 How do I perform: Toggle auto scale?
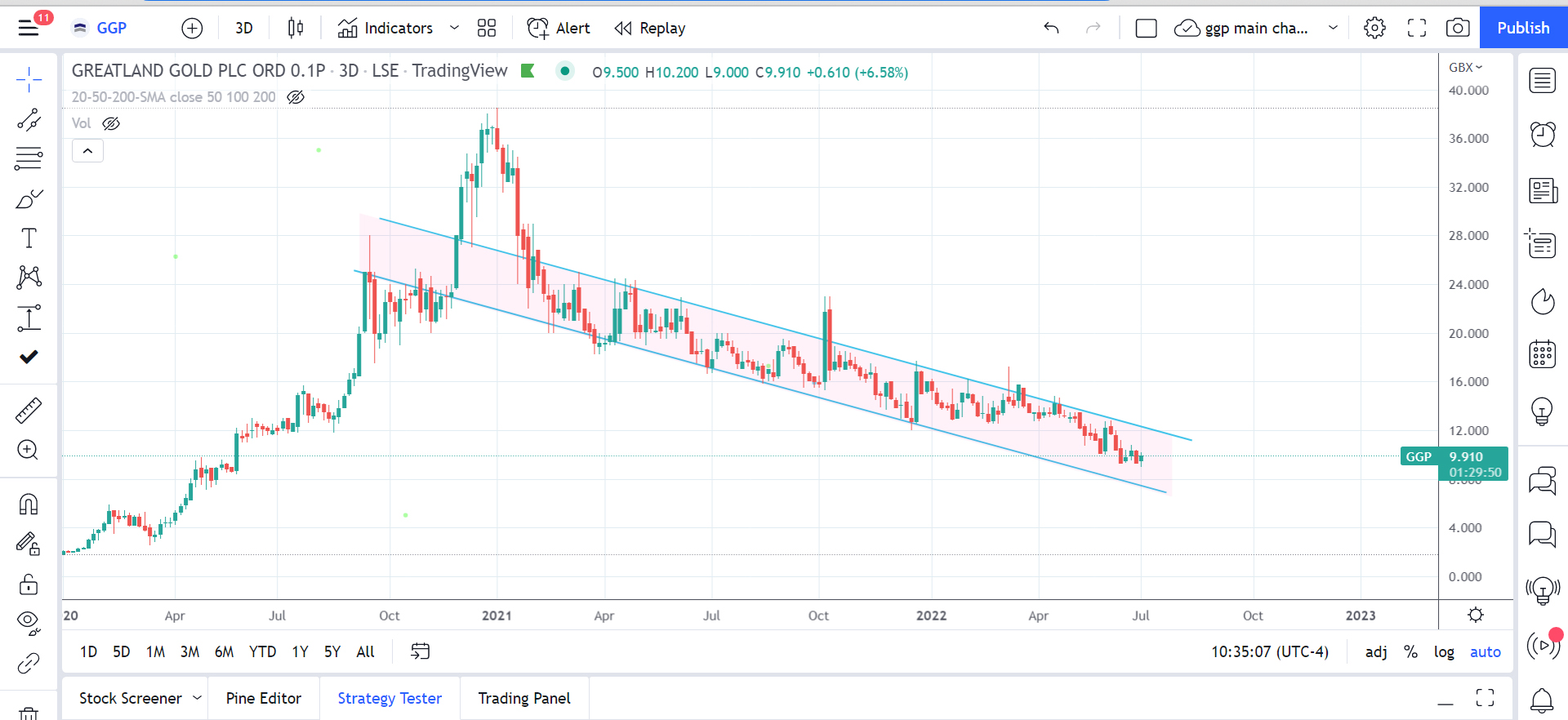pos(1486,651)
